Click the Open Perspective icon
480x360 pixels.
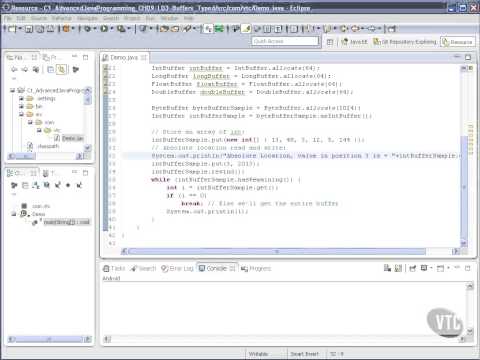click(330, 42)
